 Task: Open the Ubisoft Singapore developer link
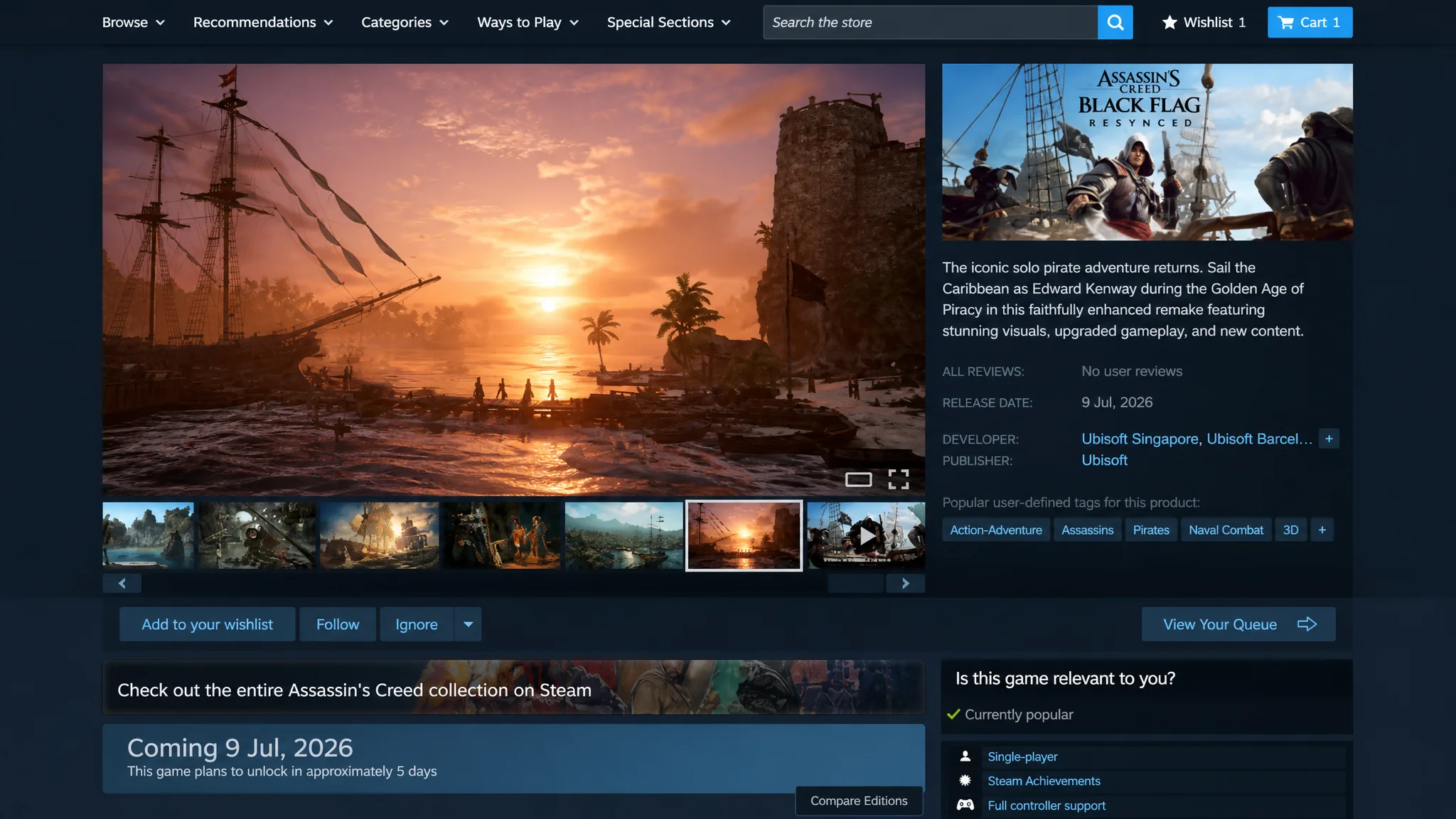(1140, 439)
